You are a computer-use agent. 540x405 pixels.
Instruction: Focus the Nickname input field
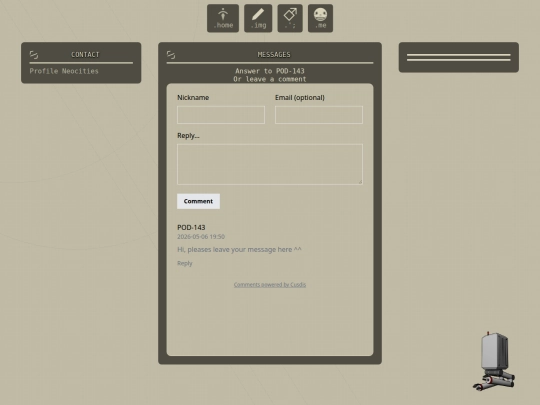221,115
